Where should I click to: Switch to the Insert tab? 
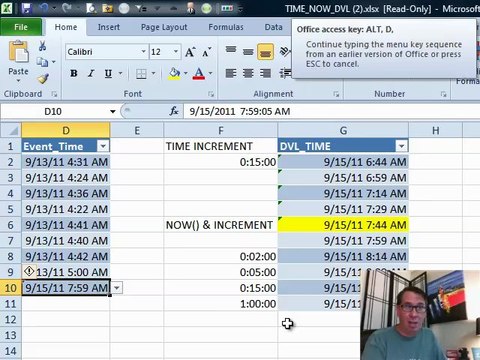109,27
